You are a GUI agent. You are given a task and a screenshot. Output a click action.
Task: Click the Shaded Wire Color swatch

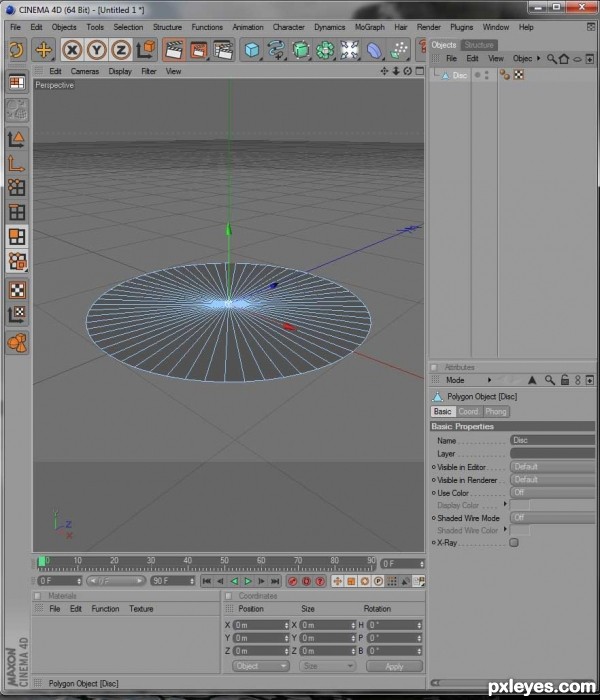(520, 530)
